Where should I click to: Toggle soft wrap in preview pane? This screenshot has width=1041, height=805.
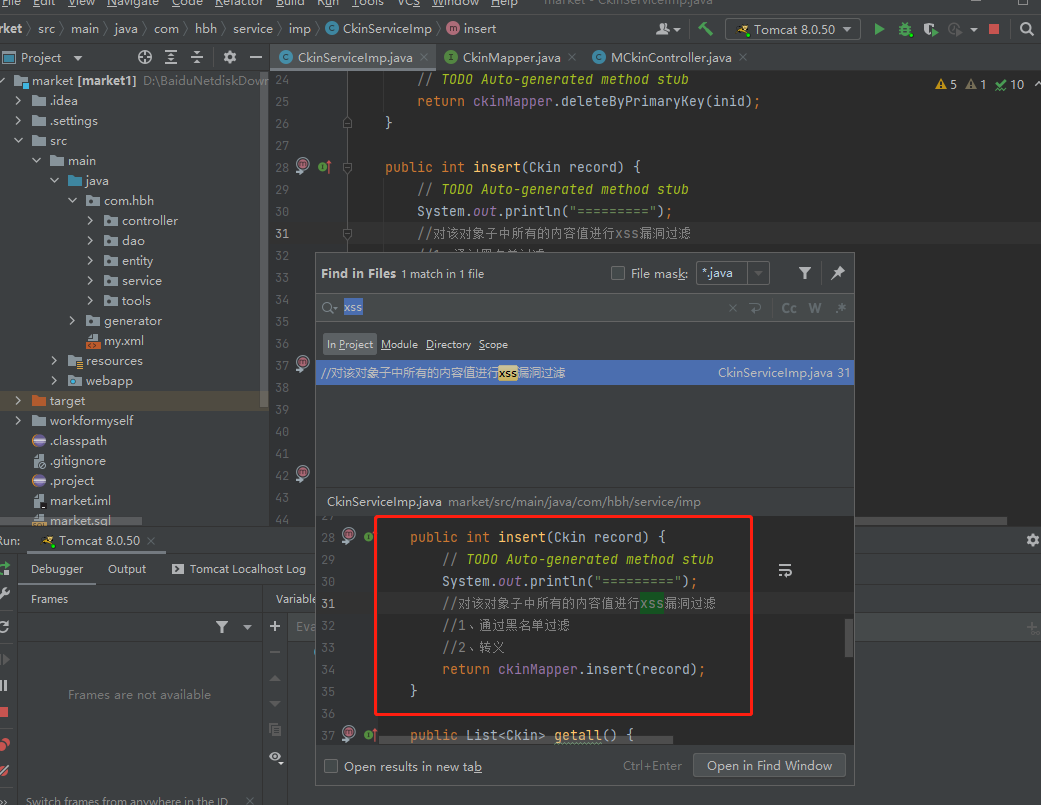tap(785, 571)
